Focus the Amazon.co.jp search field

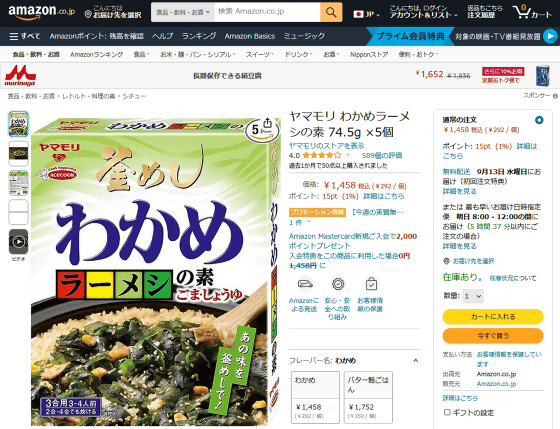point(267,12)
